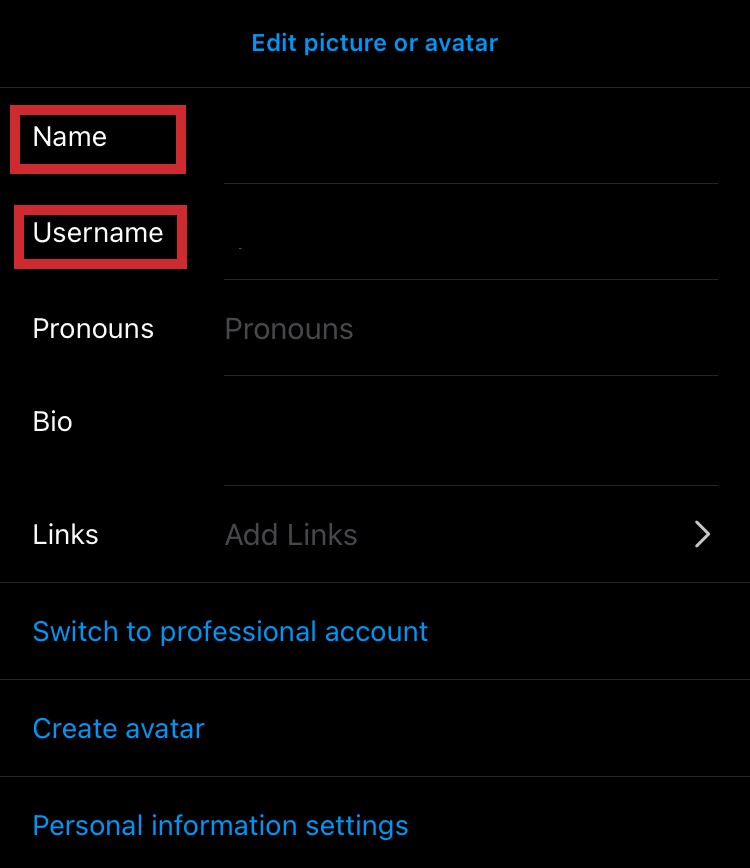Focus the Username input field
This screenshot has width=750, height=868.
(x=470, y=235)
